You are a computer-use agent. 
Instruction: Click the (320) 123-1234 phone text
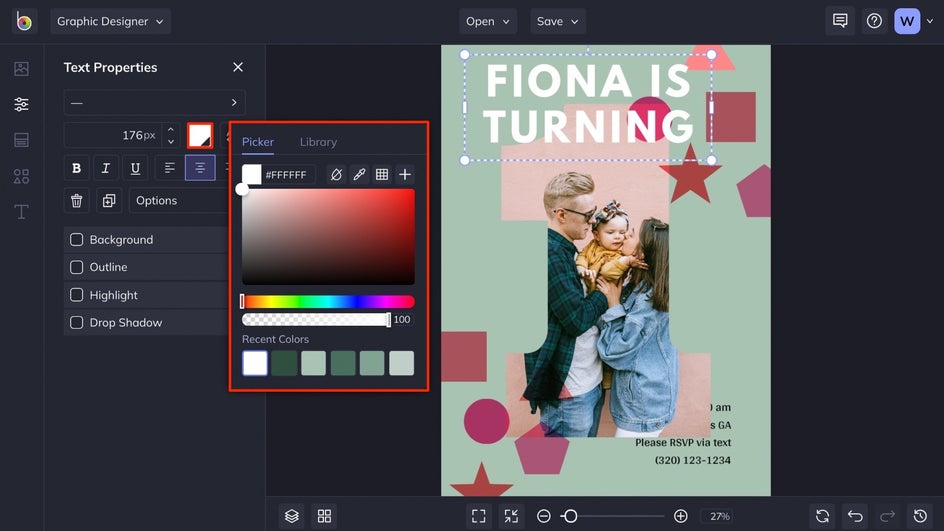click(x=692, y=461)
